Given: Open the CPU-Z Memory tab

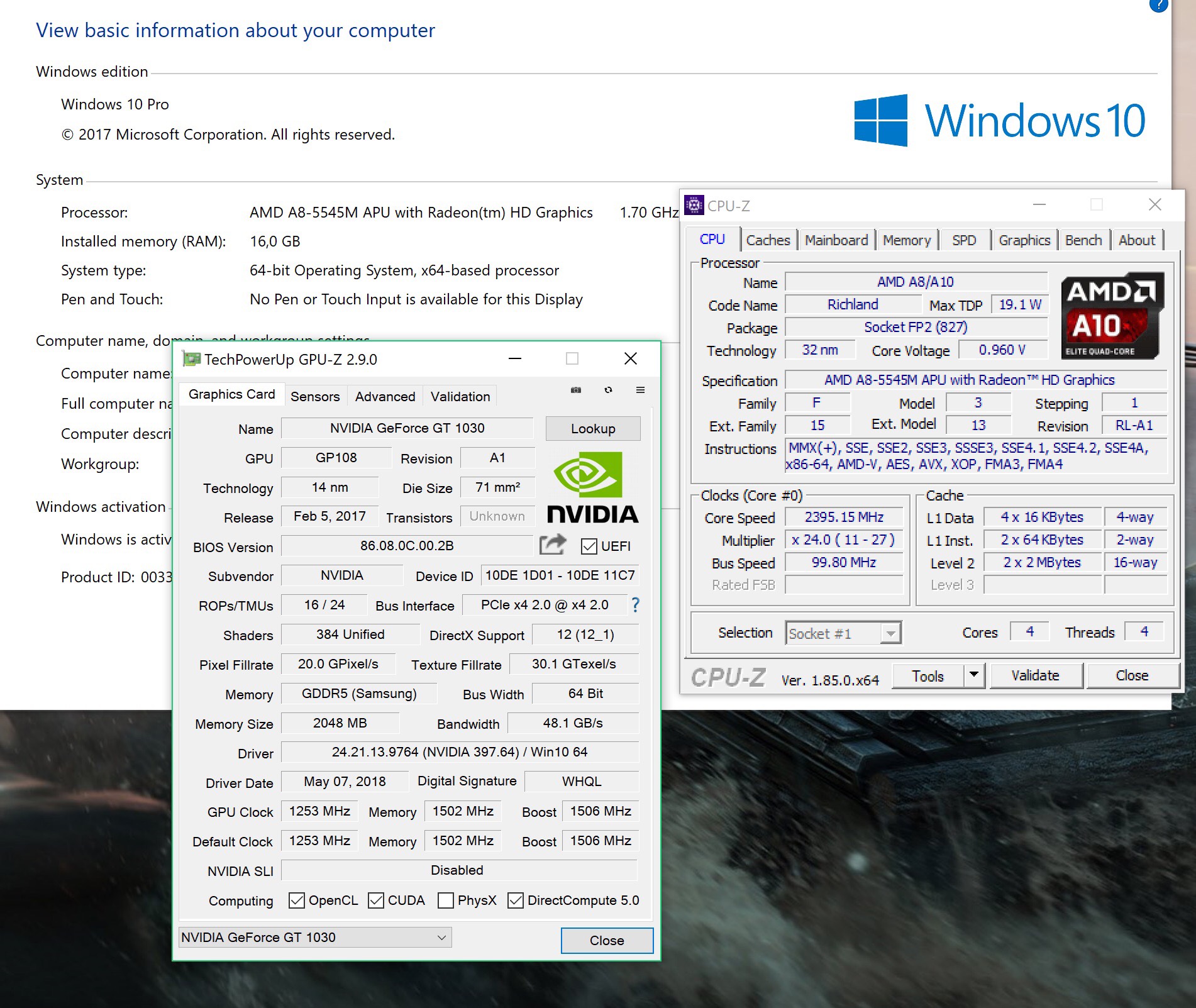Looking at the screenshot, I should [x=907, y=240].
